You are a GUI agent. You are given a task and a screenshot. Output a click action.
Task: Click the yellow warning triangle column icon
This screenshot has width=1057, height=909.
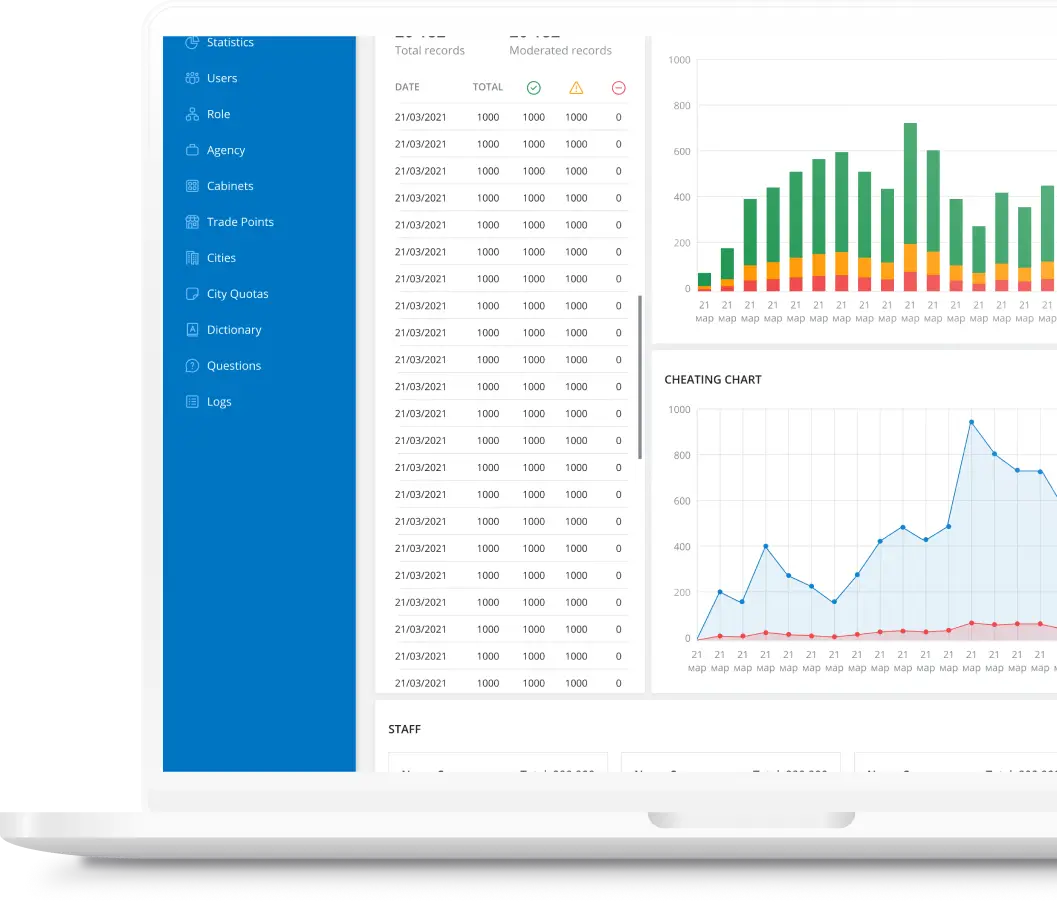[x=576, y=88]
